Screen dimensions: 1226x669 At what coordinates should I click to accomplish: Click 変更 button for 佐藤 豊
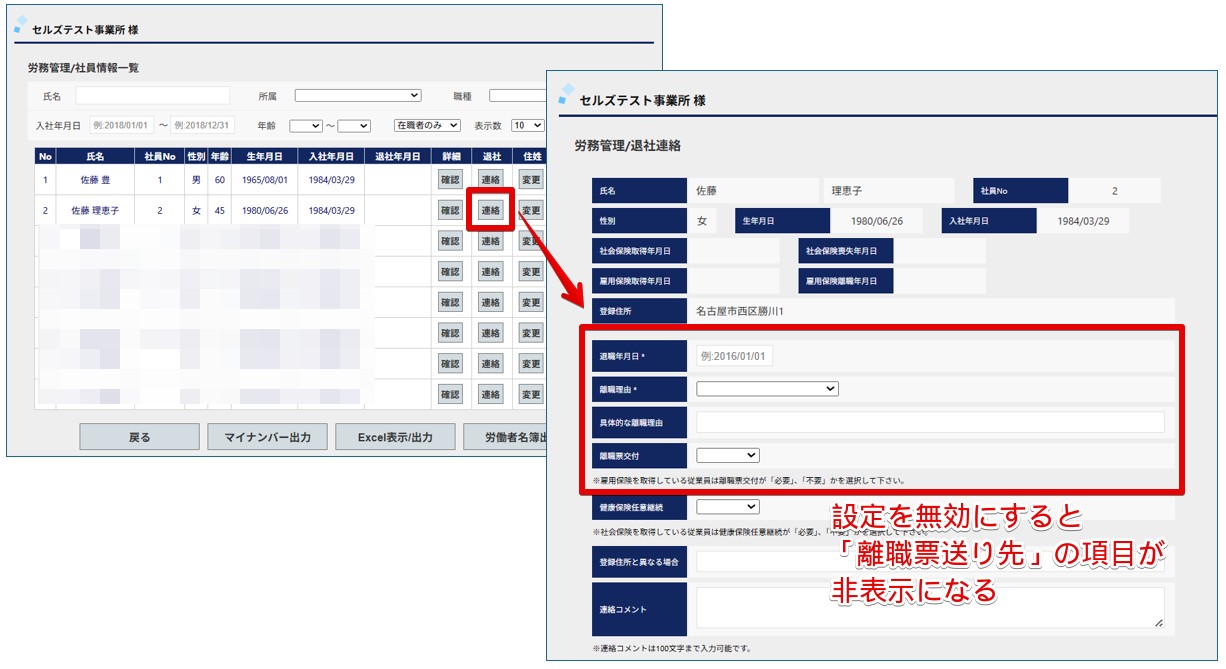[531, 180]
